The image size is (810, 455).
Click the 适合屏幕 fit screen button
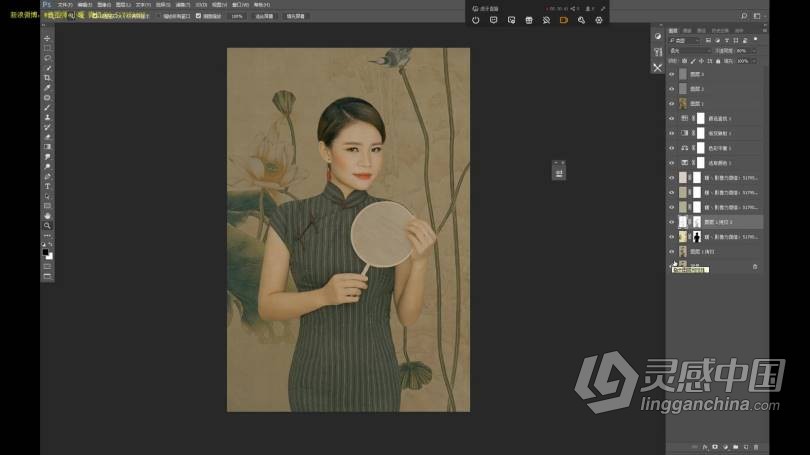[264, 16]
